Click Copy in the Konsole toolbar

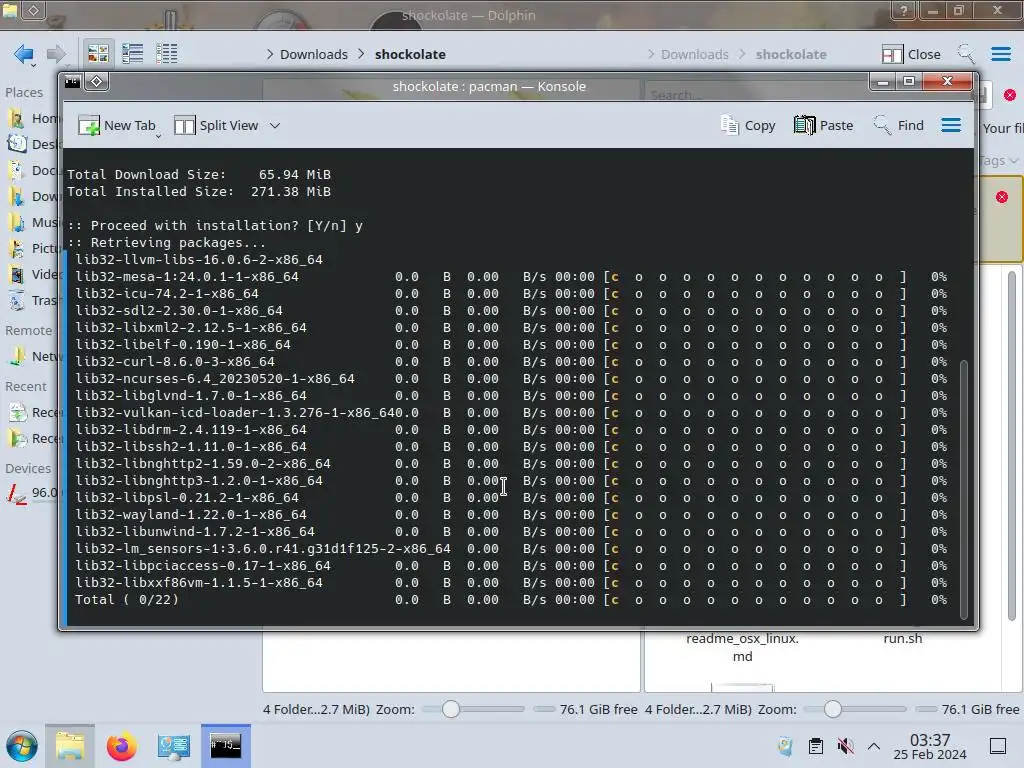(748, 125)
